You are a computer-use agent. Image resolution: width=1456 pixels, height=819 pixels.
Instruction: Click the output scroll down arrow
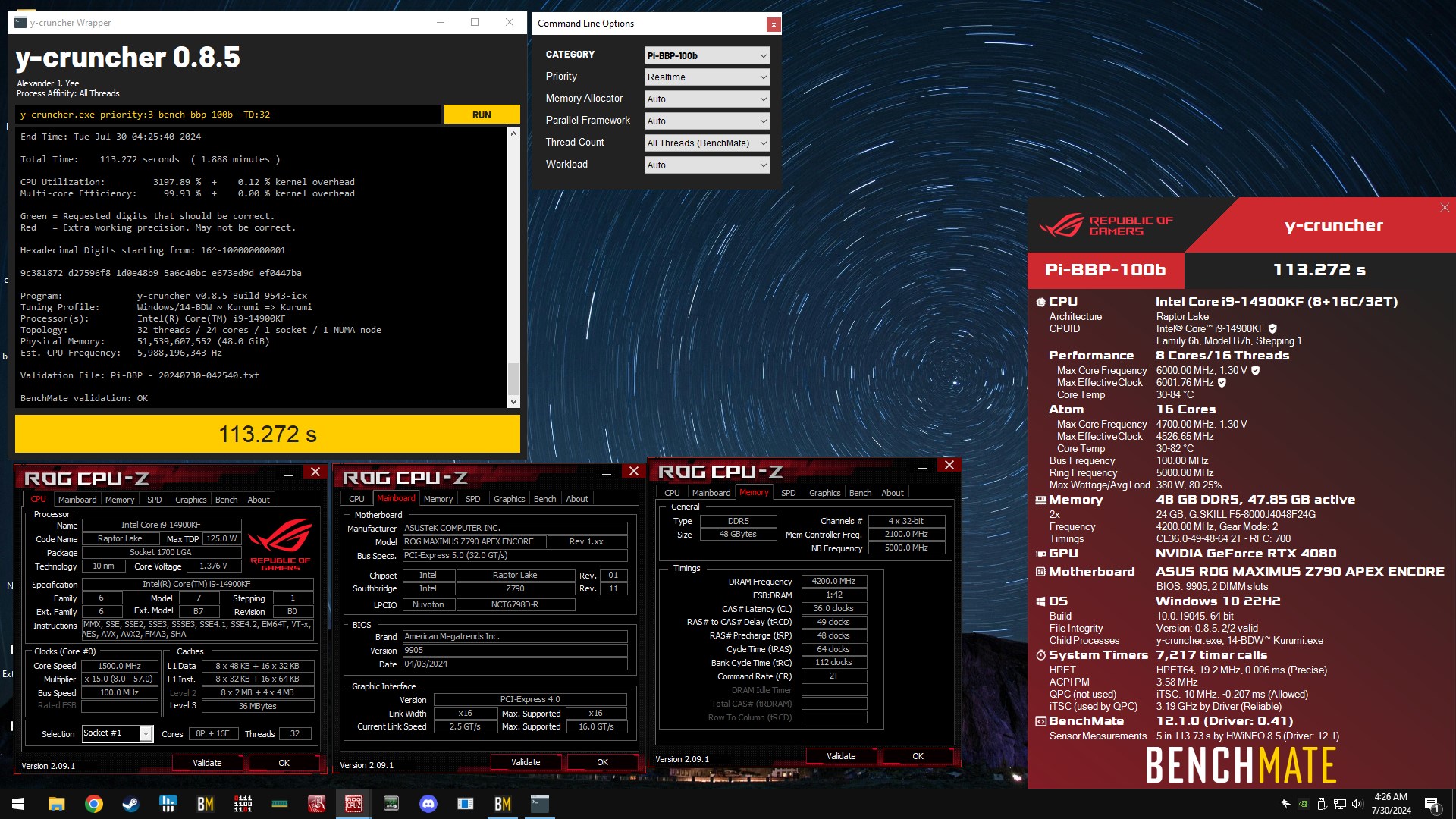[x=513, y=402]
